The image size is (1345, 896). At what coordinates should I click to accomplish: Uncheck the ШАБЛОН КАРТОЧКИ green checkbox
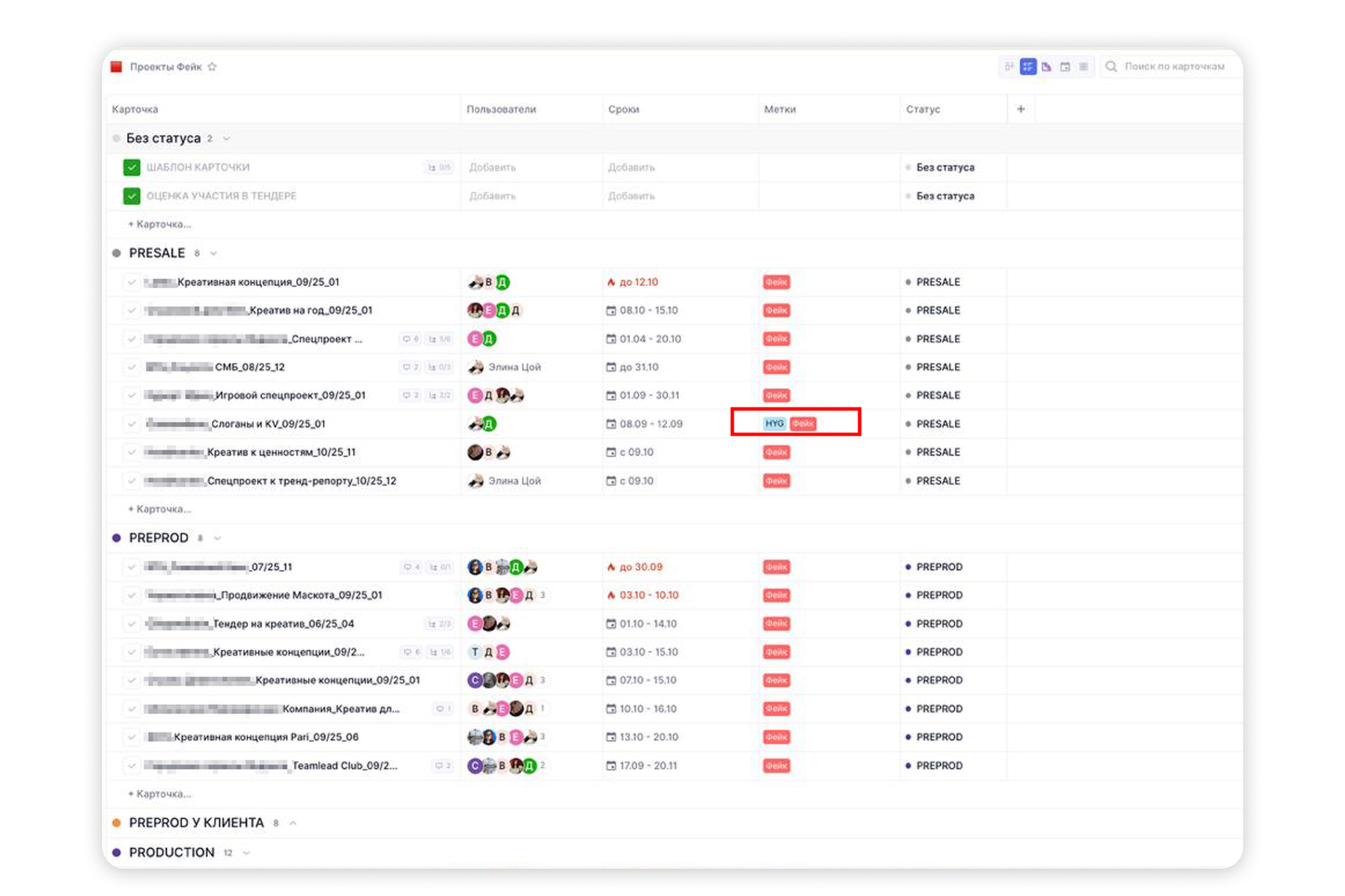click(132, 167)
